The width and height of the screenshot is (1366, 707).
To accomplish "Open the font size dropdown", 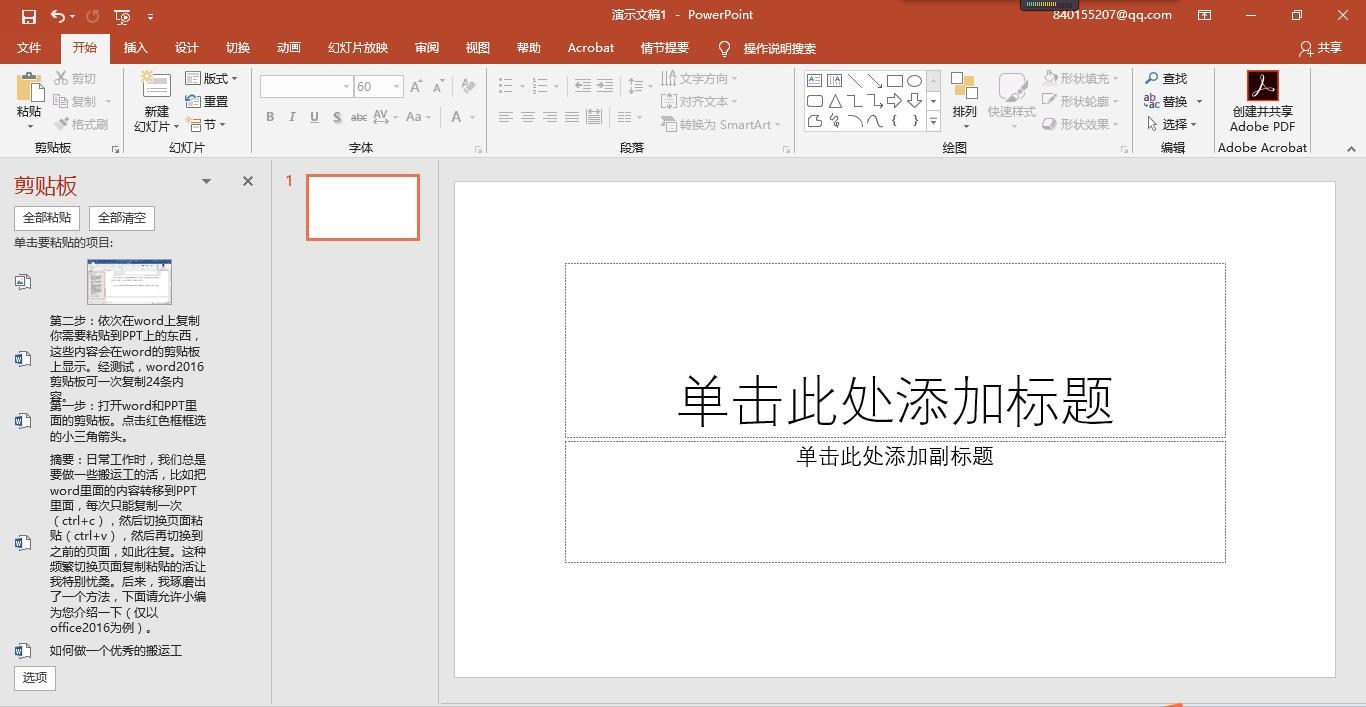I will point(395,86).
